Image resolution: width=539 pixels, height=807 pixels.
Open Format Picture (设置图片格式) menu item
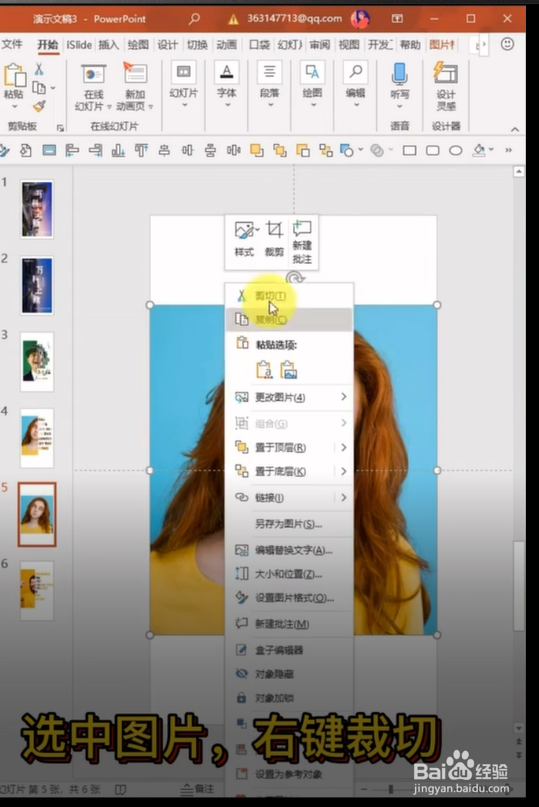(290, 598)
